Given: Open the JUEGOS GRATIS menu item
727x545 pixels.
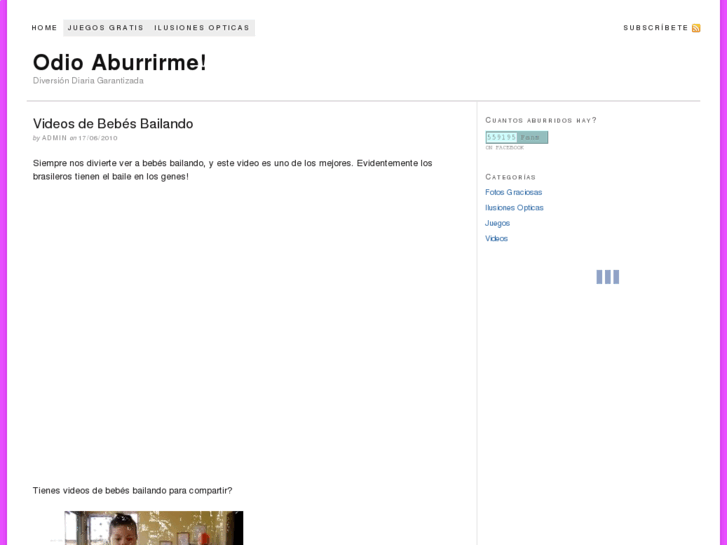Looking at the screenshot, I should (106, 28).
